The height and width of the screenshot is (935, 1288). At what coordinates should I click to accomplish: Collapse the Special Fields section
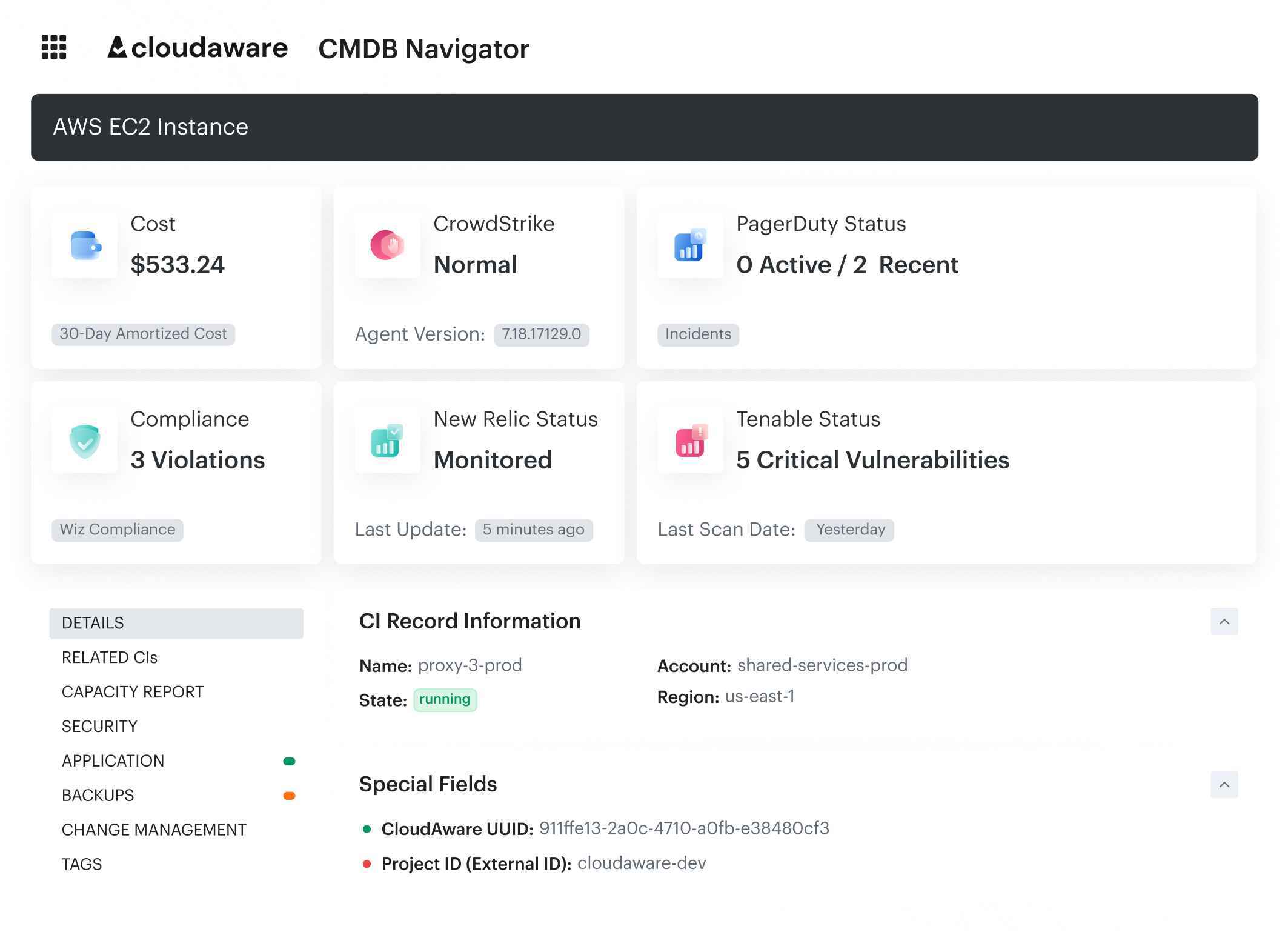click(x=1224, y=785)
